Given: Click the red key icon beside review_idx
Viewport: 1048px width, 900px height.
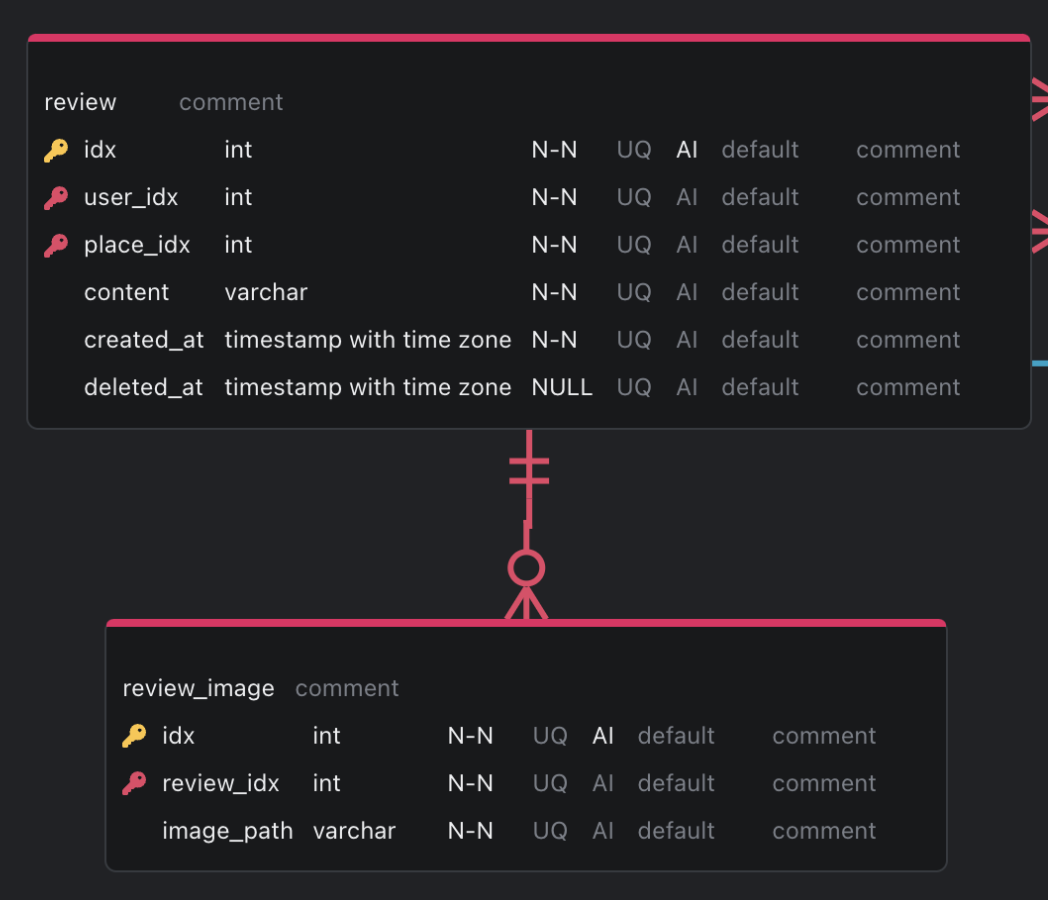Looking at the screenshot, I should click(x=134, y=784).
